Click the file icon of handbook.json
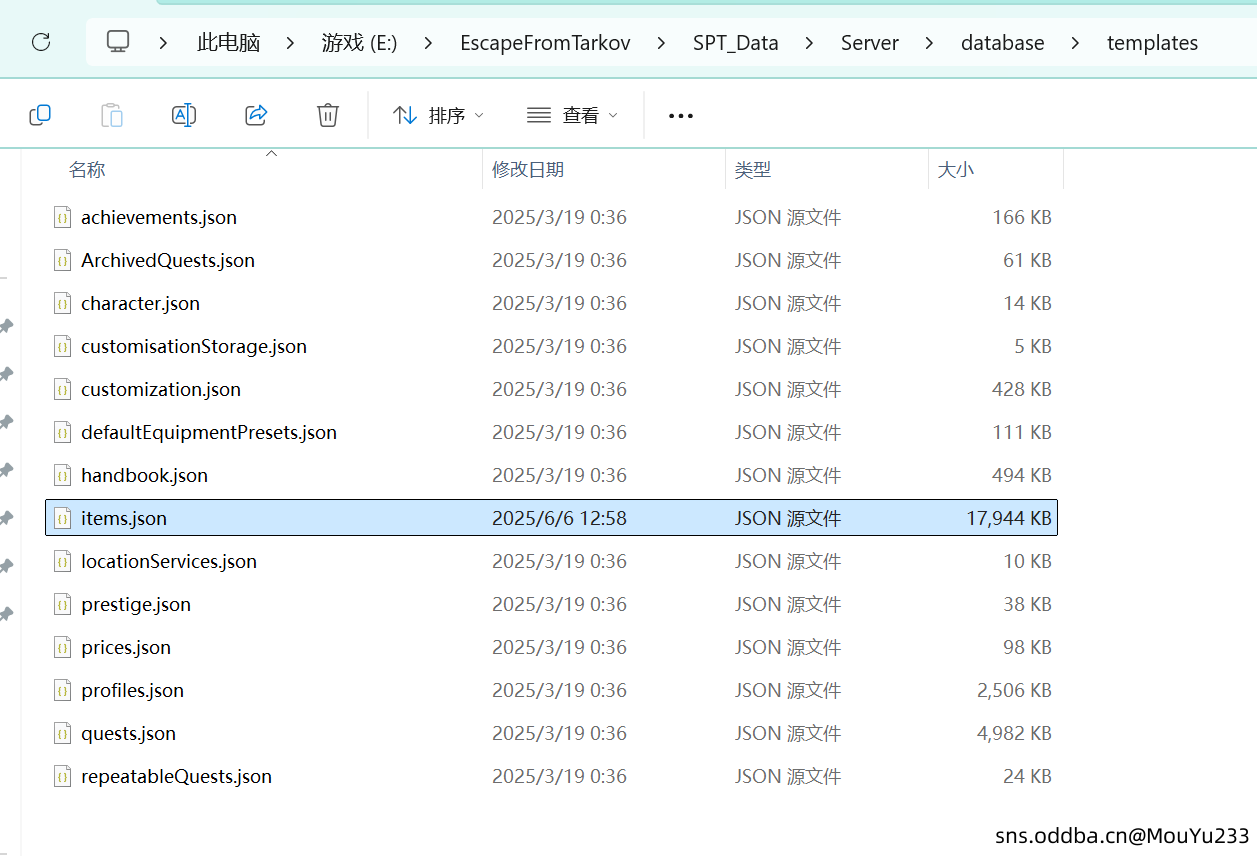Viewport: 1257px width, 856px height. coord(62,475)
